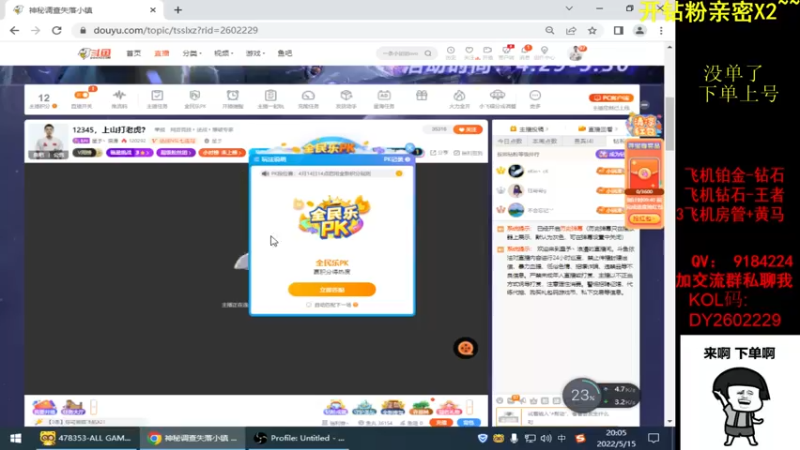Open the cube box icon in toolbar

click(346, 95)
